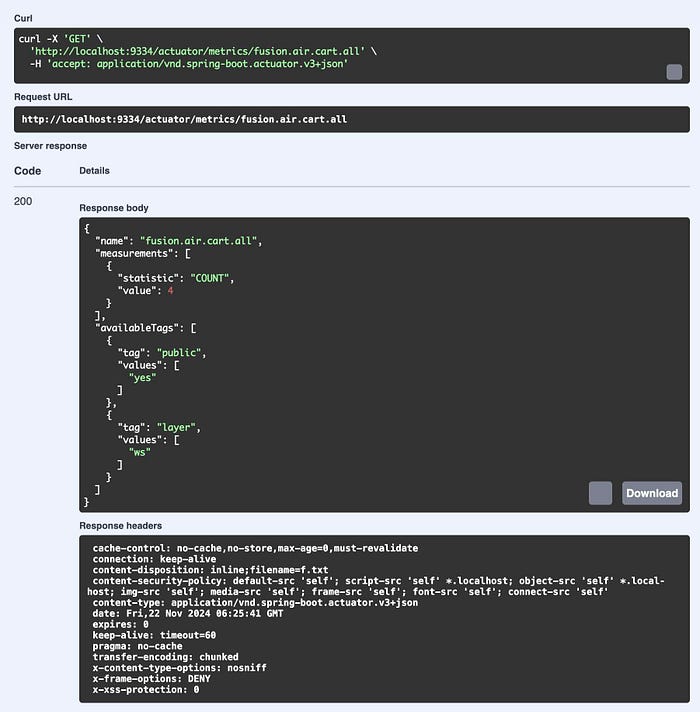Screen dimensions: 700x712
Task: Click the content-type response header
Action: click(x=255, y=603)
